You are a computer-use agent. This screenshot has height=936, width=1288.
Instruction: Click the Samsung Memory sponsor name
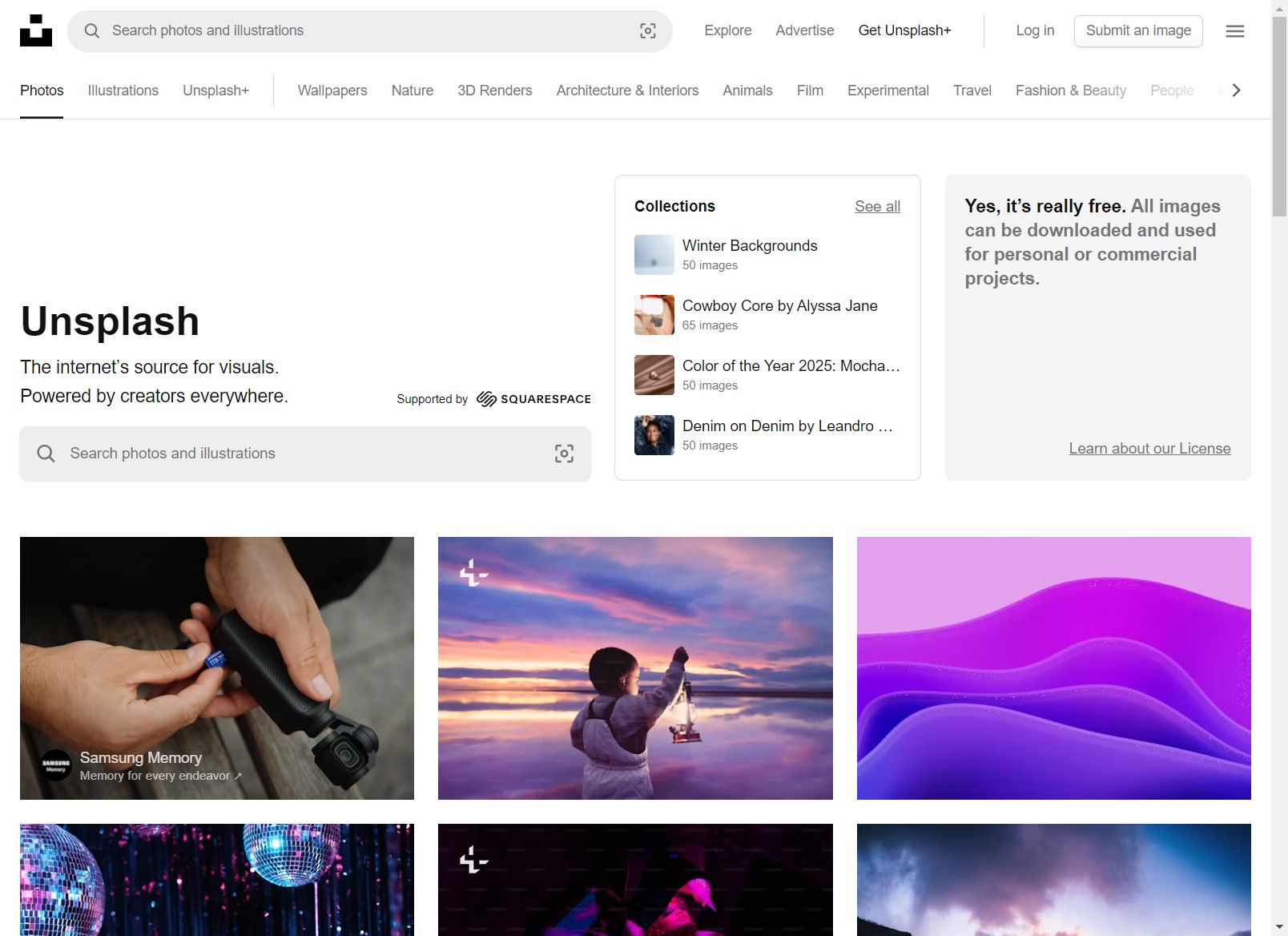pyautogui.click(x=141, y=757)
